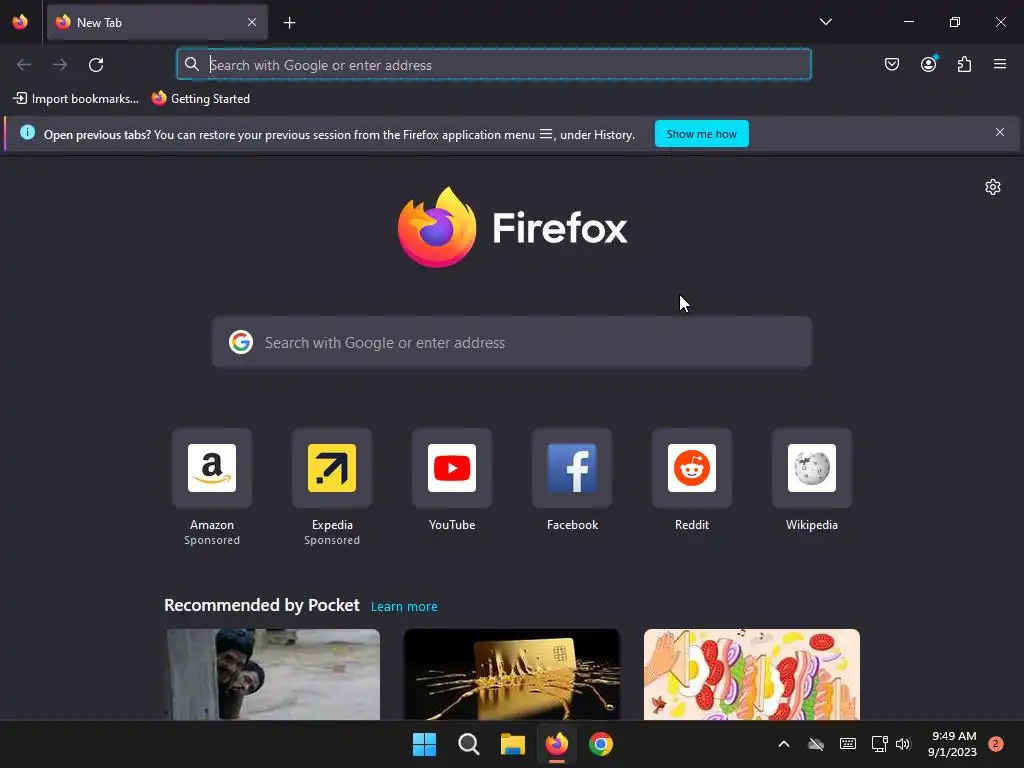Go back one page
The image size is (1024, 768).
[24, 65]
